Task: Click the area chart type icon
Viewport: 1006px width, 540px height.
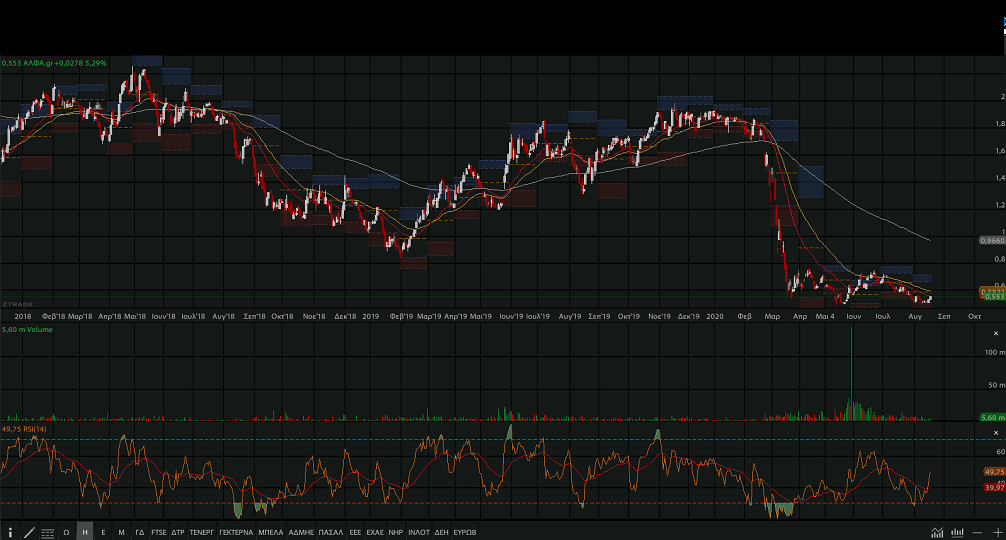Action: point(937,532)
